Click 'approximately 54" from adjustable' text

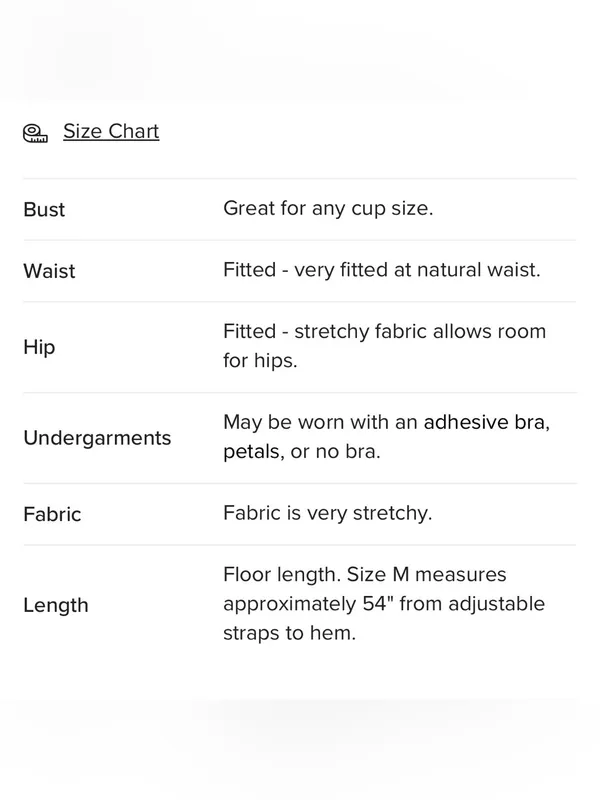tap(384, 604)
